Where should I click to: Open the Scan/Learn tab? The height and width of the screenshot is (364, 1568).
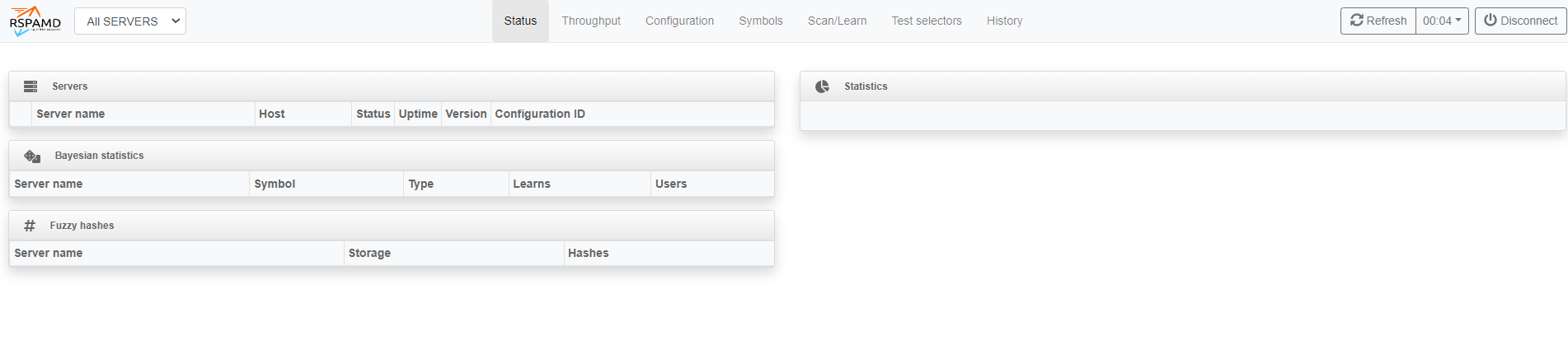(837, 21)
